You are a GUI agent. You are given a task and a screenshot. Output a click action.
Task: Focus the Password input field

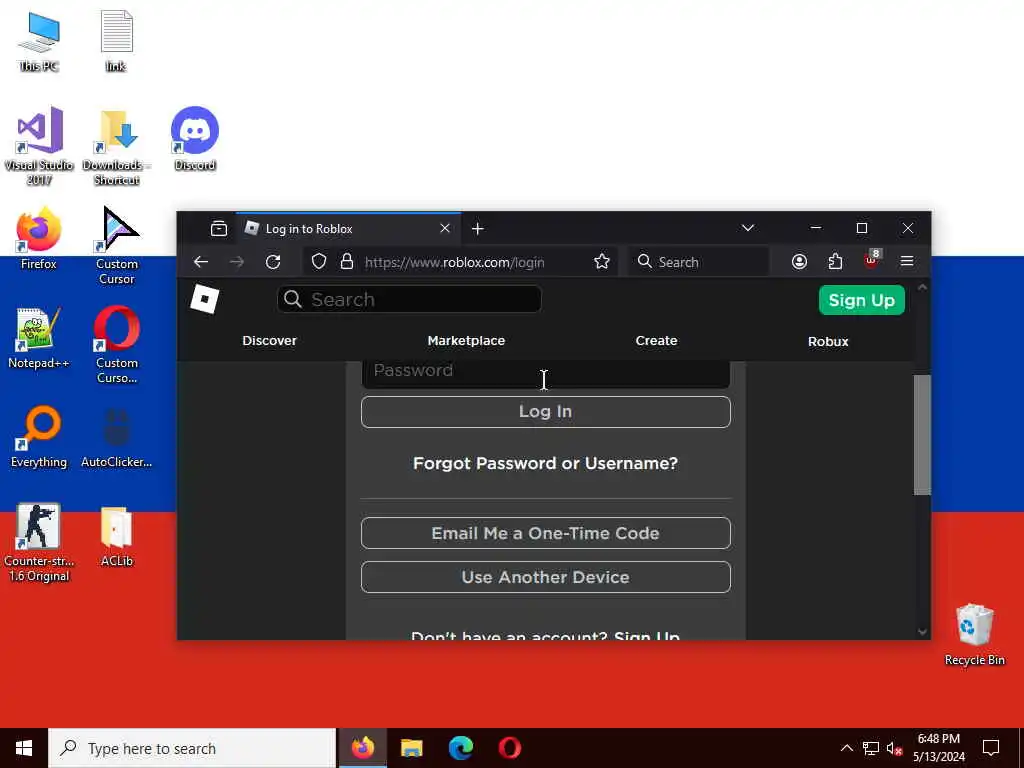coord(545,374)
